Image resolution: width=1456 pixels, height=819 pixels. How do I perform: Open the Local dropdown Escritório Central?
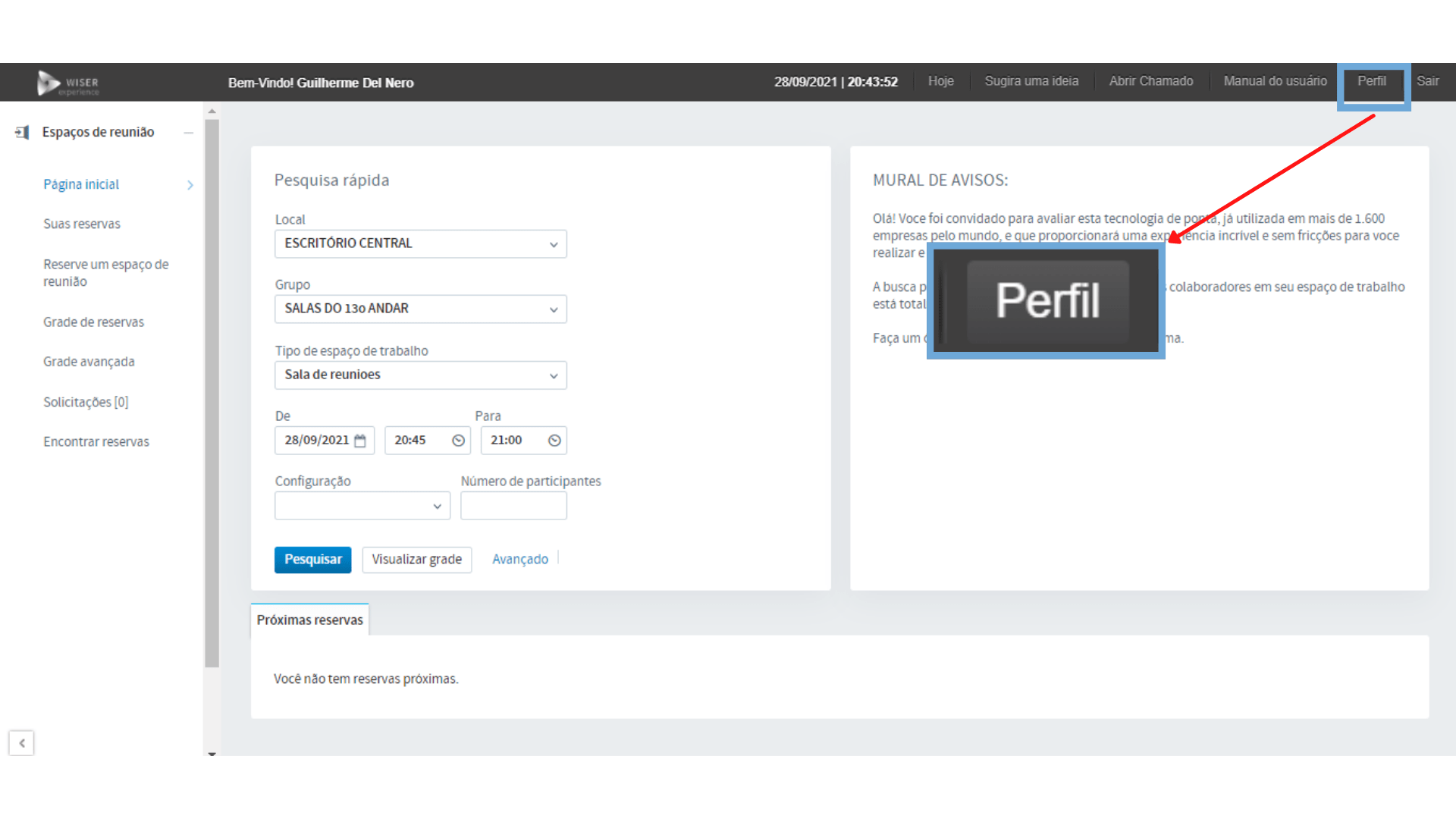[x=421, y=244]
